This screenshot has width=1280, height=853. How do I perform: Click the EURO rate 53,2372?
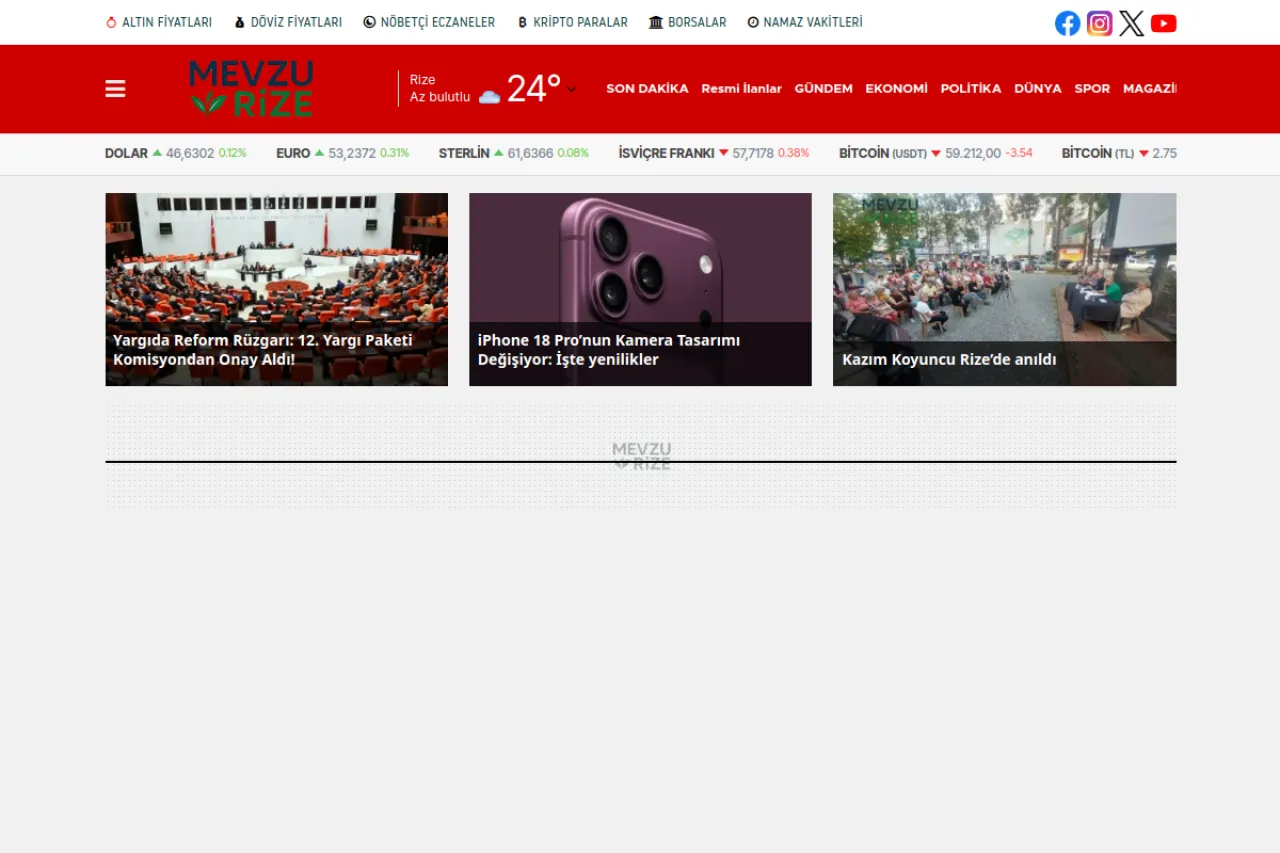click(352, 153)
